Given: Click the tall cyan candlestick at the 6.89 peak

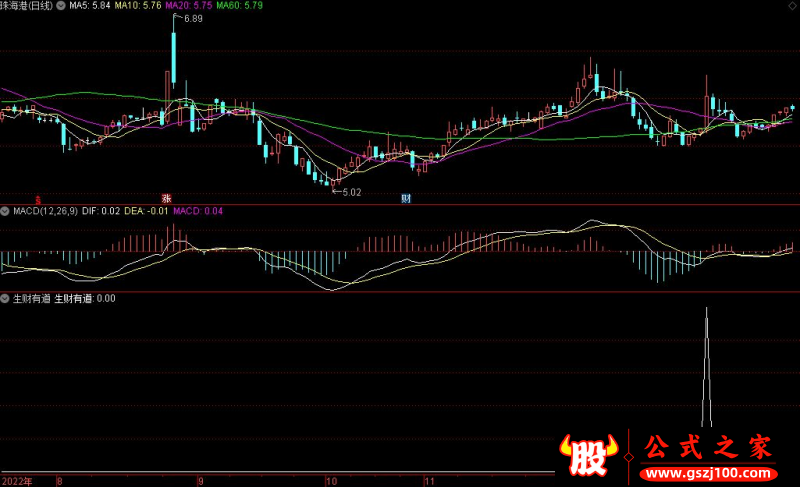Looking at the screenshot, I should [174, 57].
